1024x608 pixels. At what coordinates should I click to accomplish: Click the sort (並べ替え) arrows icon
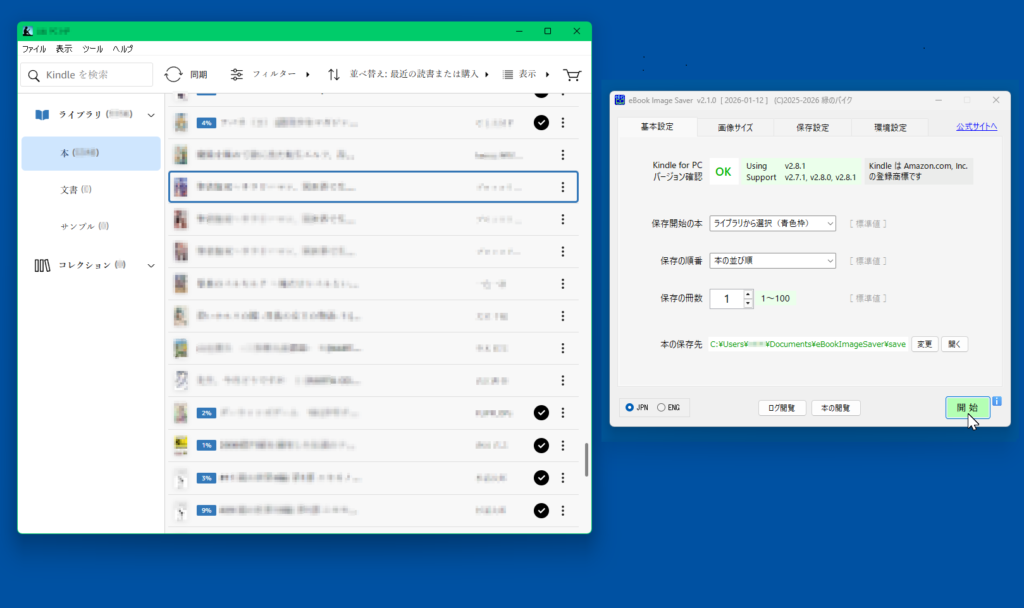(334, 75)
